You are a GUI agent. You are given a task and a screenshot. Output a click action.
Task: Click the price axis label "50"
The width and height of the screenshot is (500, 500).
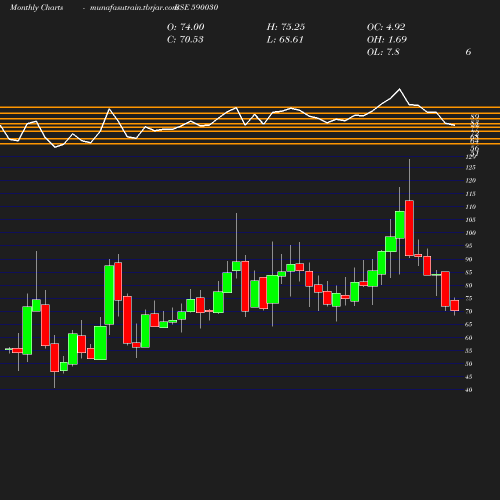click(x=469, y=364)
